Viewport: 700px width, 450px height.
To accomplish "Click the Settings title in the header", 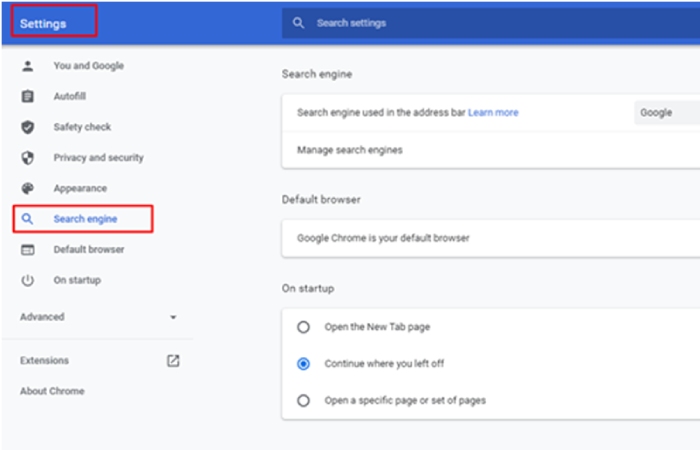I will (43, 24).
